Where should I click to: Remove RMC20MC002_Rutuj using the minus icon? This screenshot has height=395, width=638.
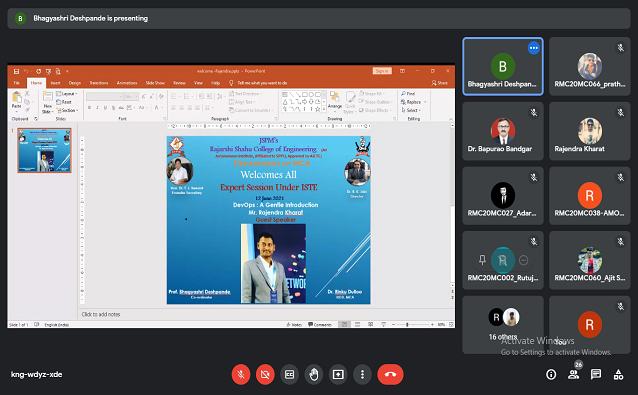(524, 260)
